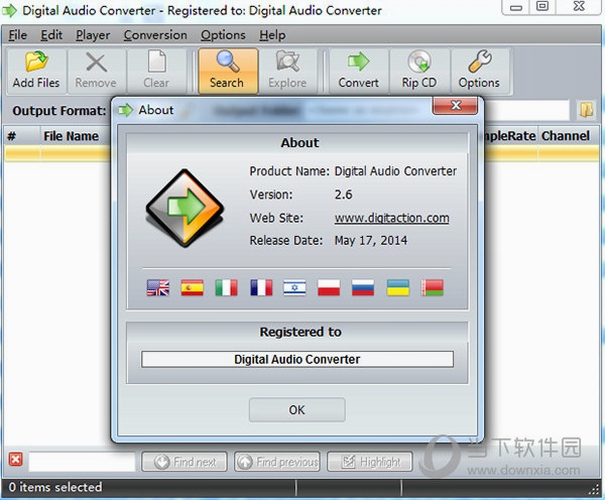Select the English UK flag
The height and width of the screenshot is (500, 605).
(x=158, y=288)
